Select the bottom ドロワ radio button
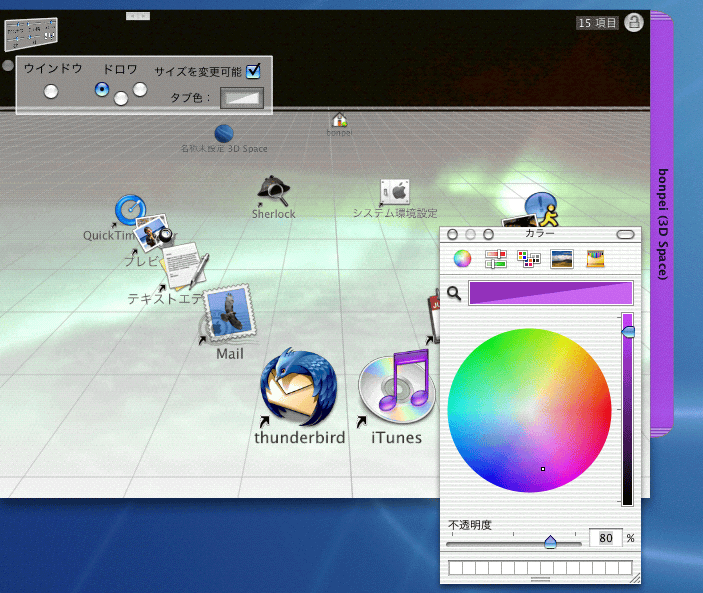Viewport: 703px width, 593px height. [121, 98]
